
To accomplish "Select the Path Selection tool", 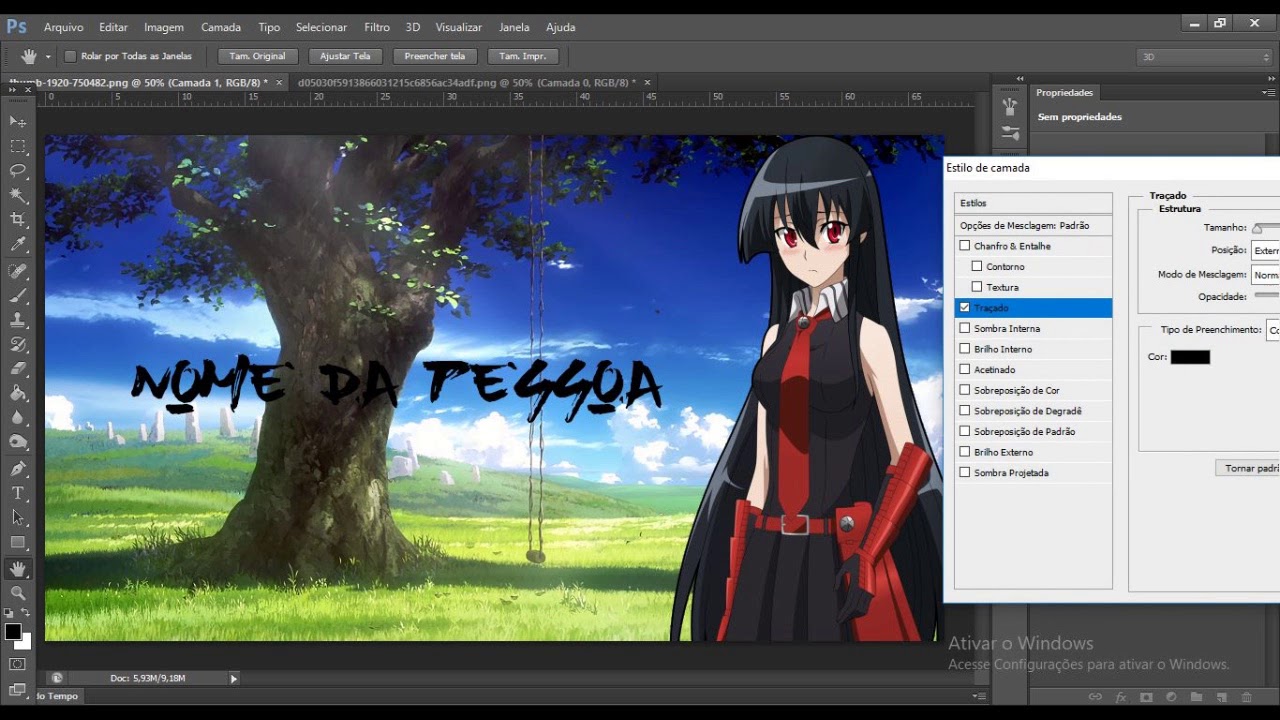I will point(18,518).
